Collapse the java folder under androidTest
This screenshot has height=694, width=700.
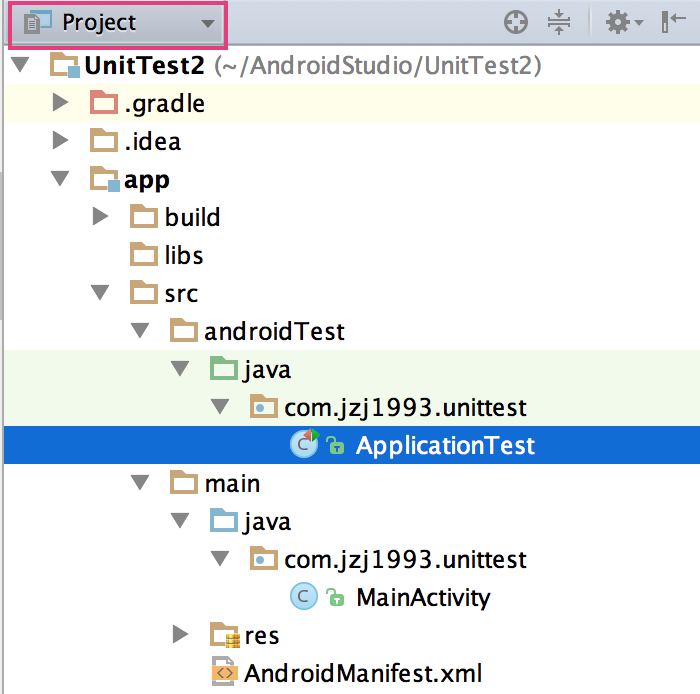click(180, 369)
